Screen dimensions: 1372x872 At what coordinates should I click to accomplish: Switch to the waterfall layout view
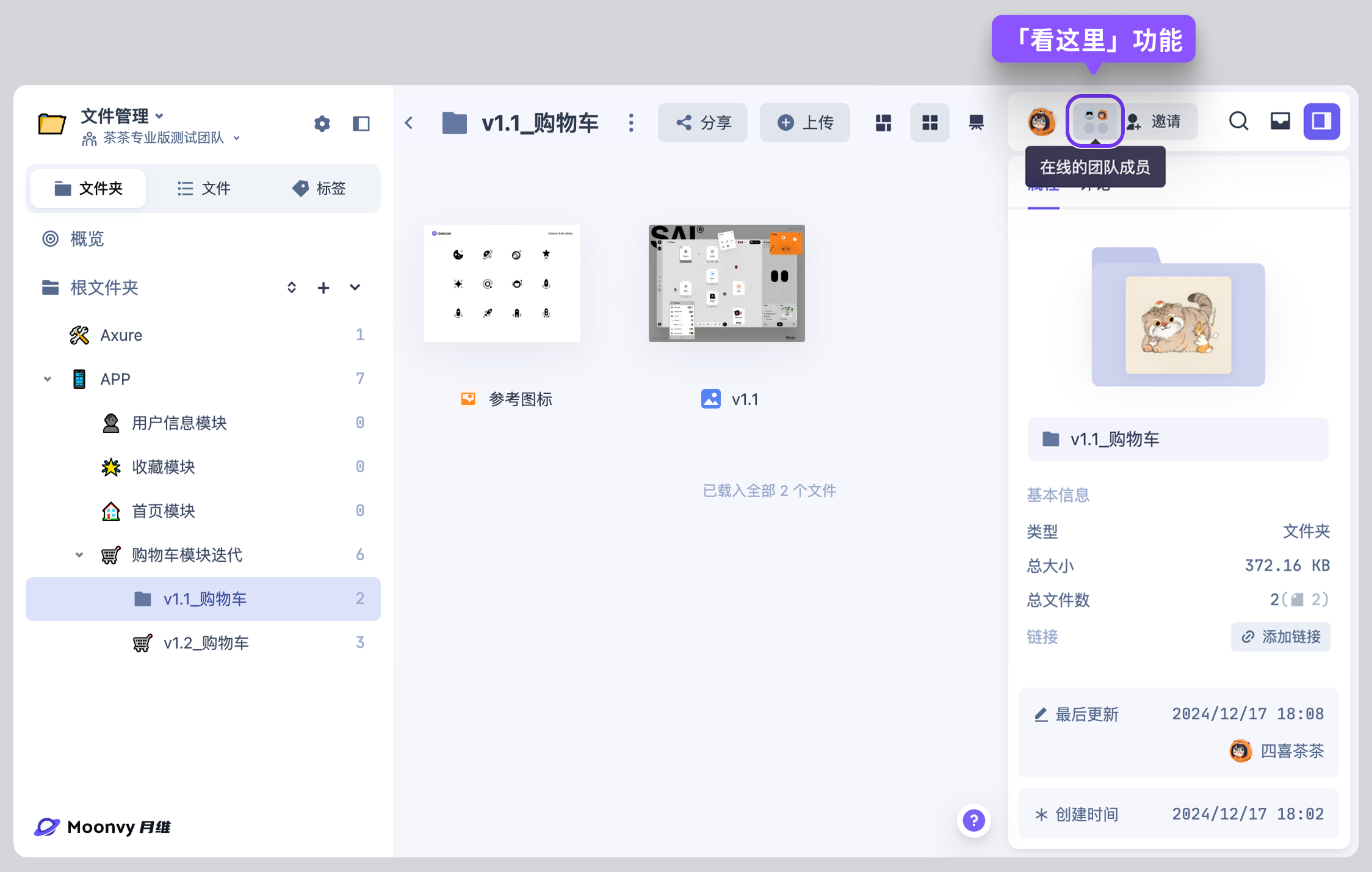(x=883, y=123)
